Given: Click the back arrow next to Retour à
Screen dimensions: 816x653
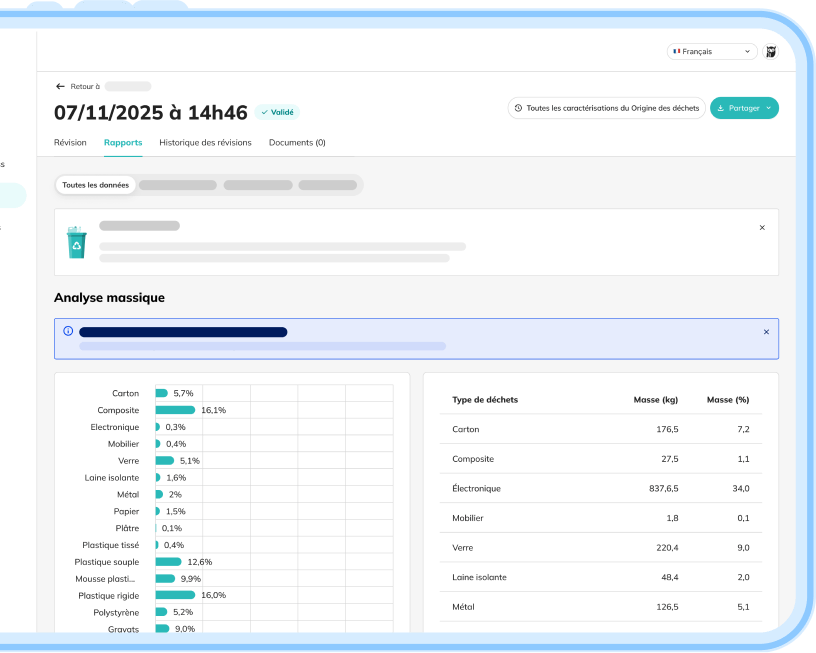Looking at the screenshot, I should 60,86.
